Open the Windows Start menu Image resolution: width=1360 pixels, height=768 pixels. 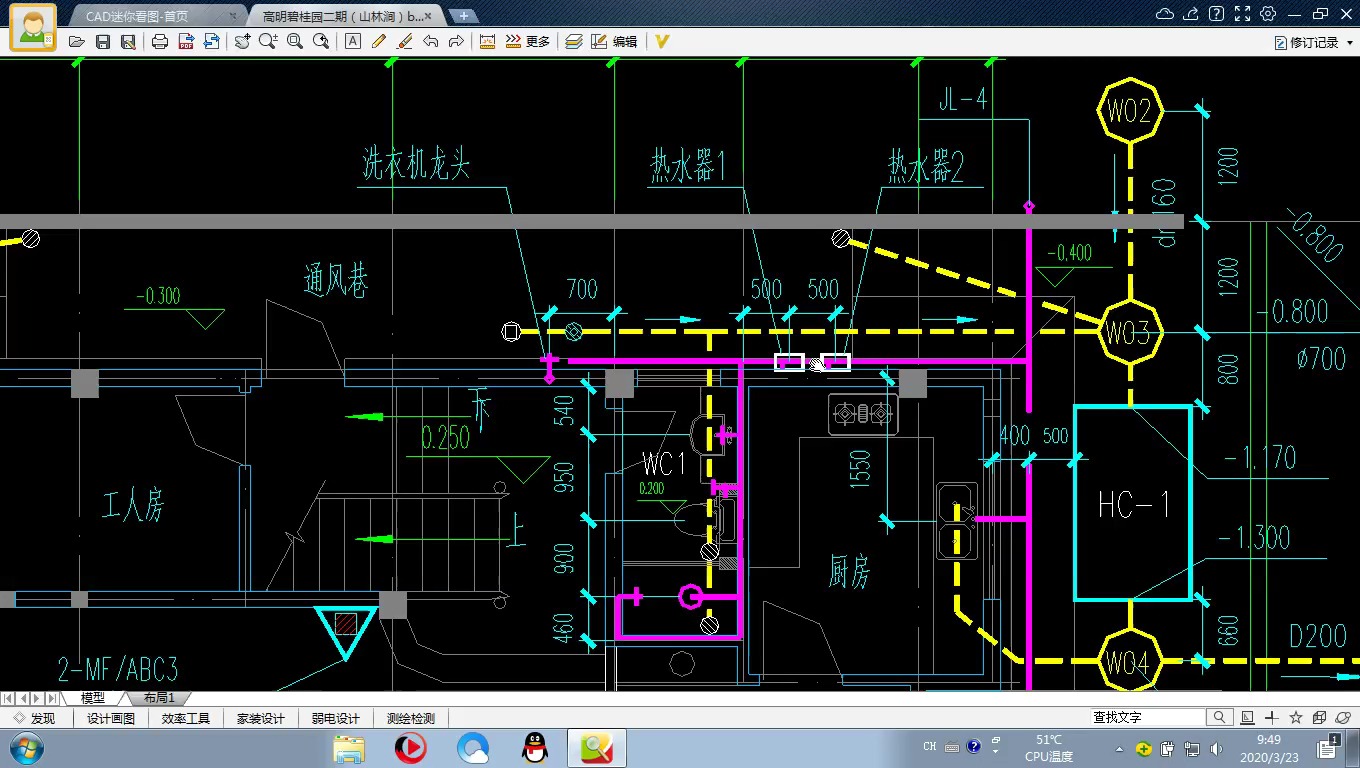tap(24, 748)
